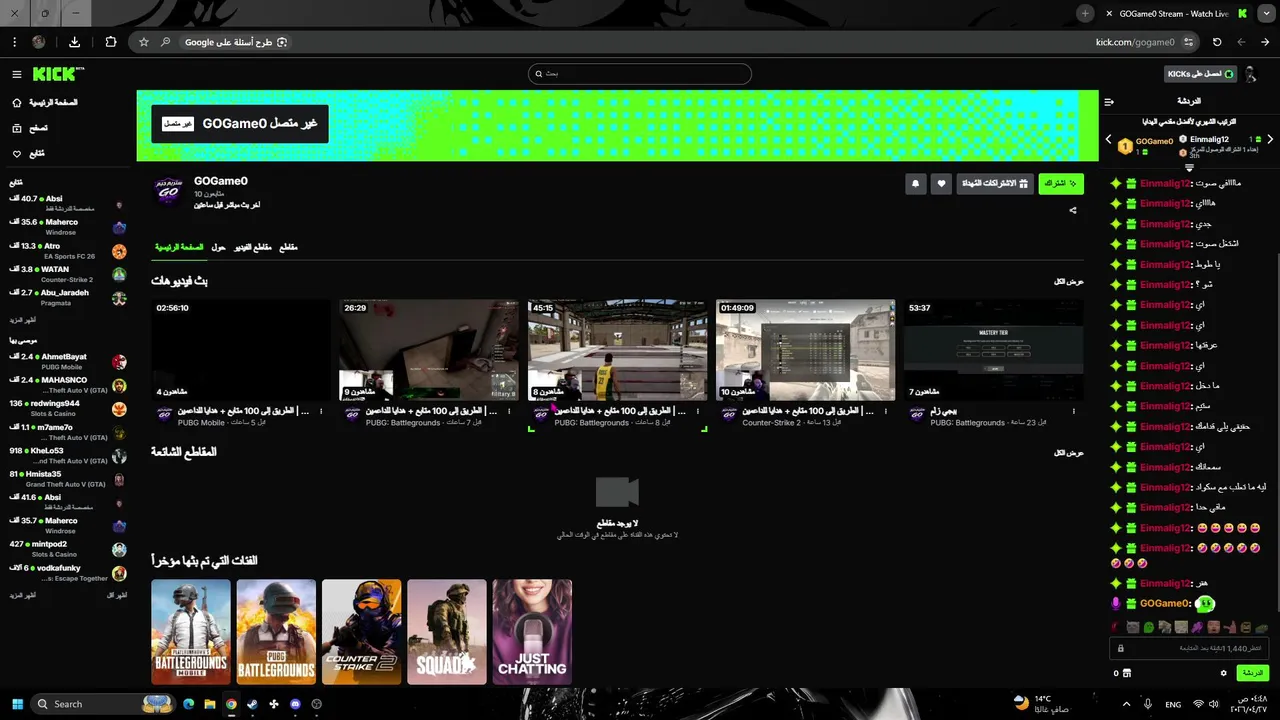Open options menu for the 01:49:09 video
Screen dimensions: 1280x720
click(885, 411)
